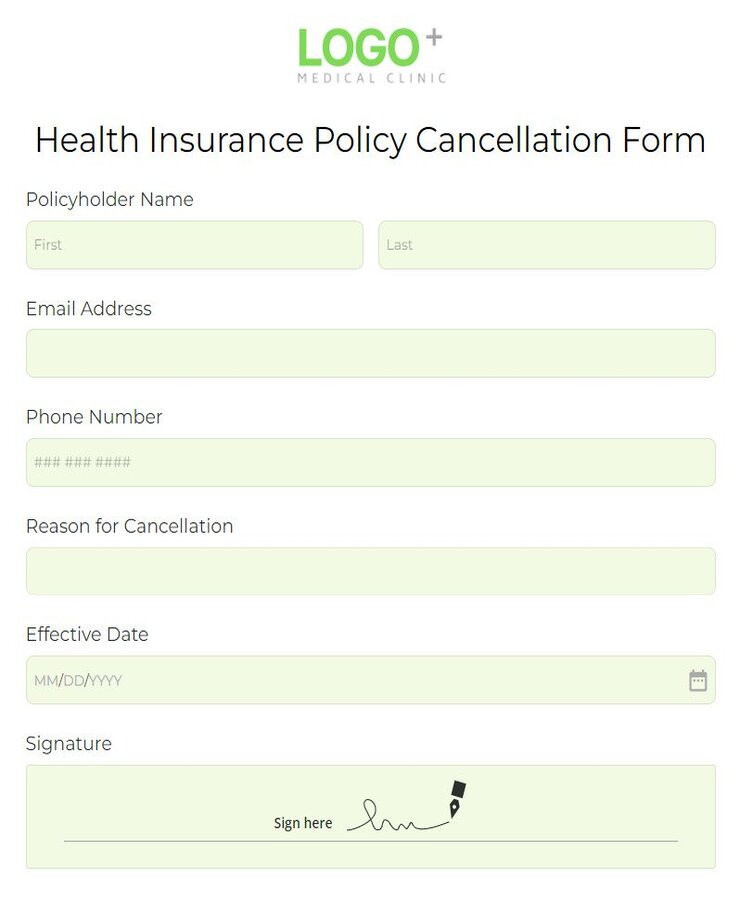Select the Last name input field
The image size is (740, 900).
547,244
